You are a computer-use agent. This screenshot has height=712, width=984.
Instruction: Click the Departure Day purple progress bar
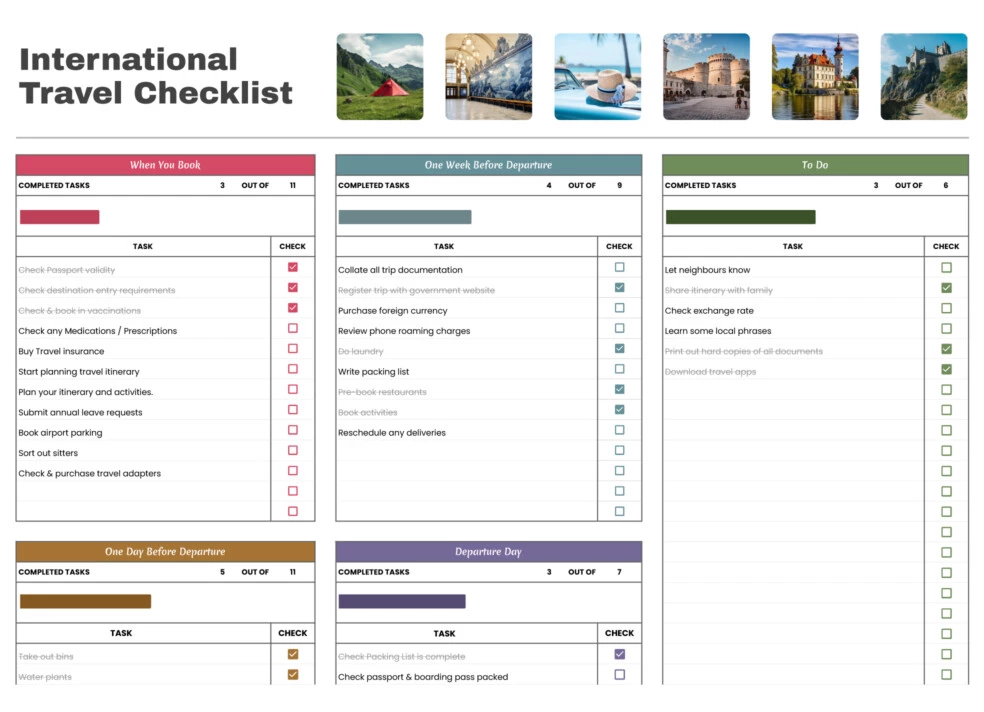click(402, 602)
